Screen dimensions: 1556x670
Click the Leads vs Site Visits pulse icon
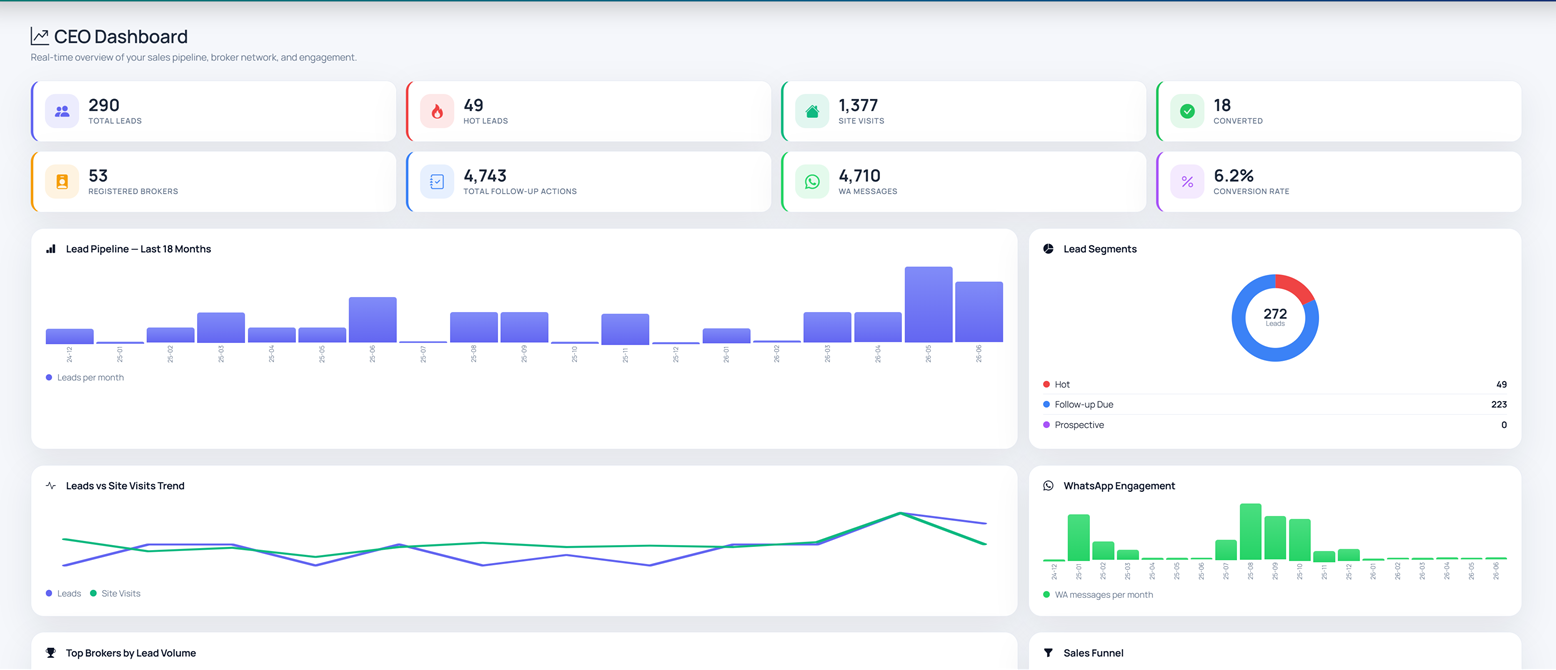coord(51,486)
